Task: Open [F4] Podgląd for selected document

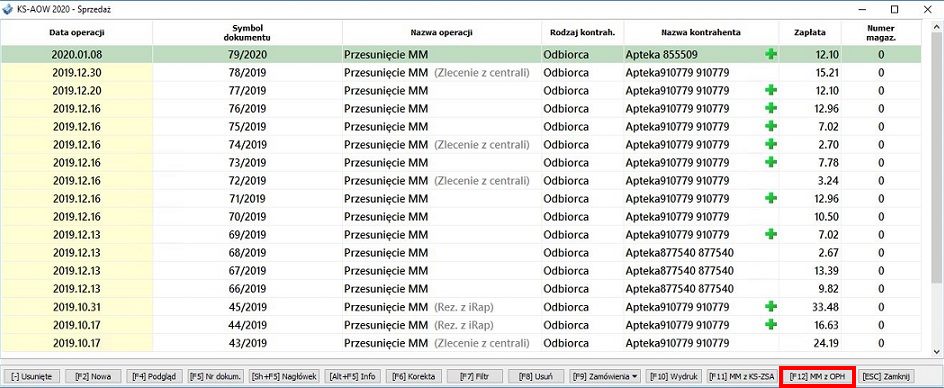Action: coord(154,376)
